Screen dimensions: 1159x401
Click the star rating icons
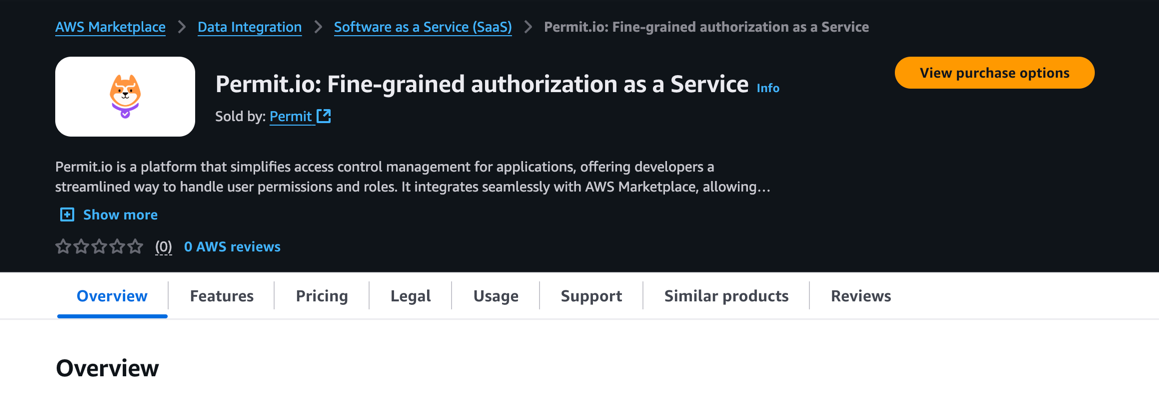(99, 247)
